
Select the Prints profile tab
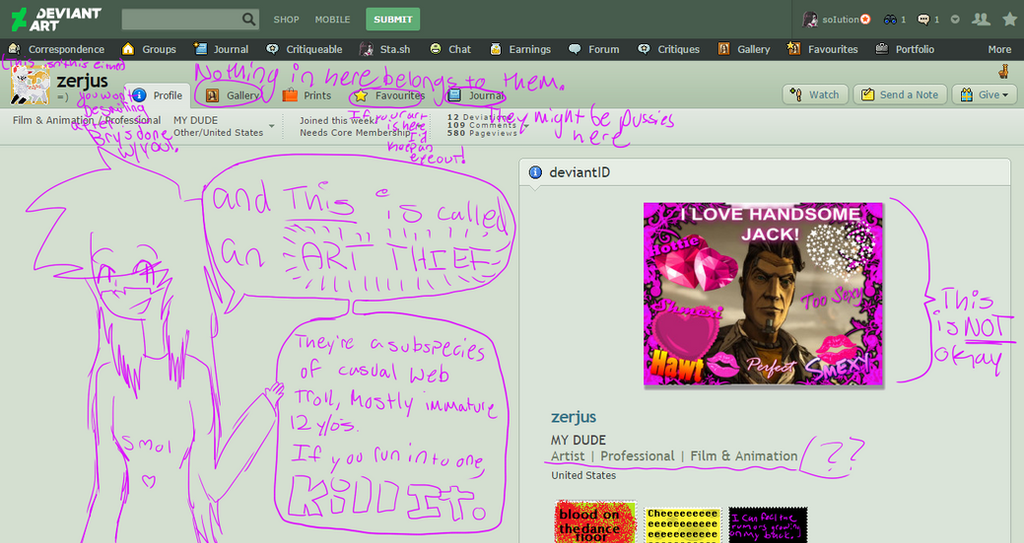(x=307, y=95)
